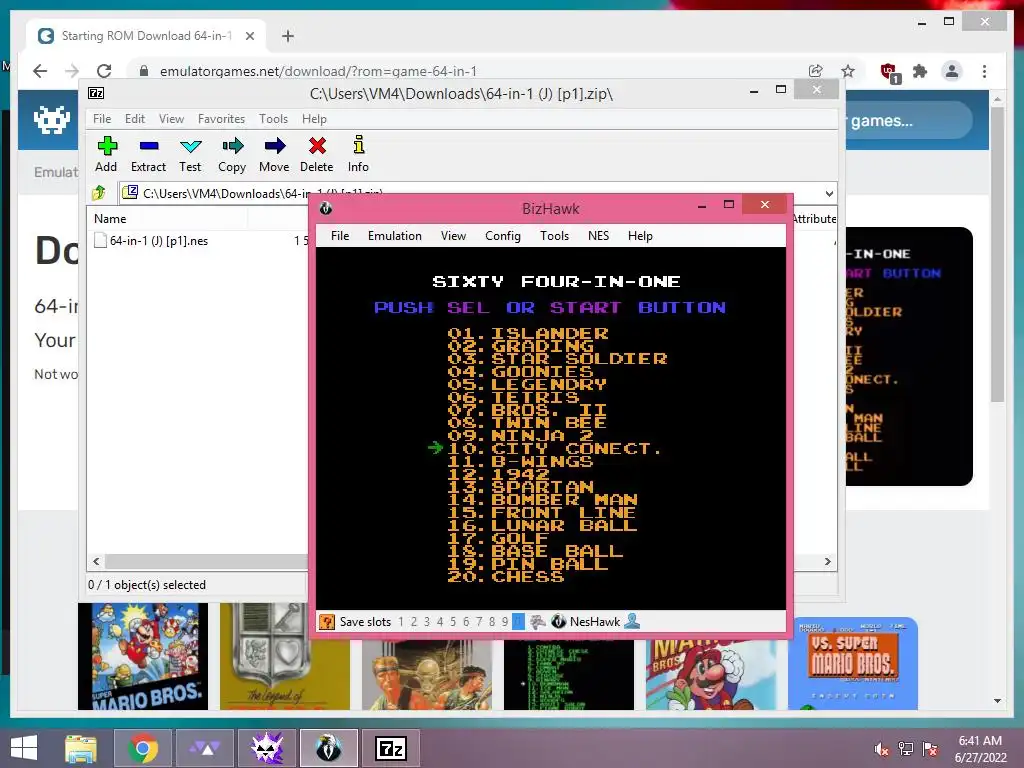Go up one folder level in 7-Zip

click(x=99, y=193)
